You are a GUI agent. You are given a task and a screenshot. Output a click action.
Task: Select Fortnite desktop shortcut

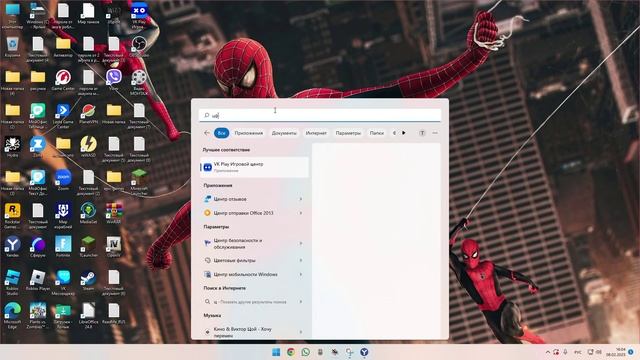63,247
